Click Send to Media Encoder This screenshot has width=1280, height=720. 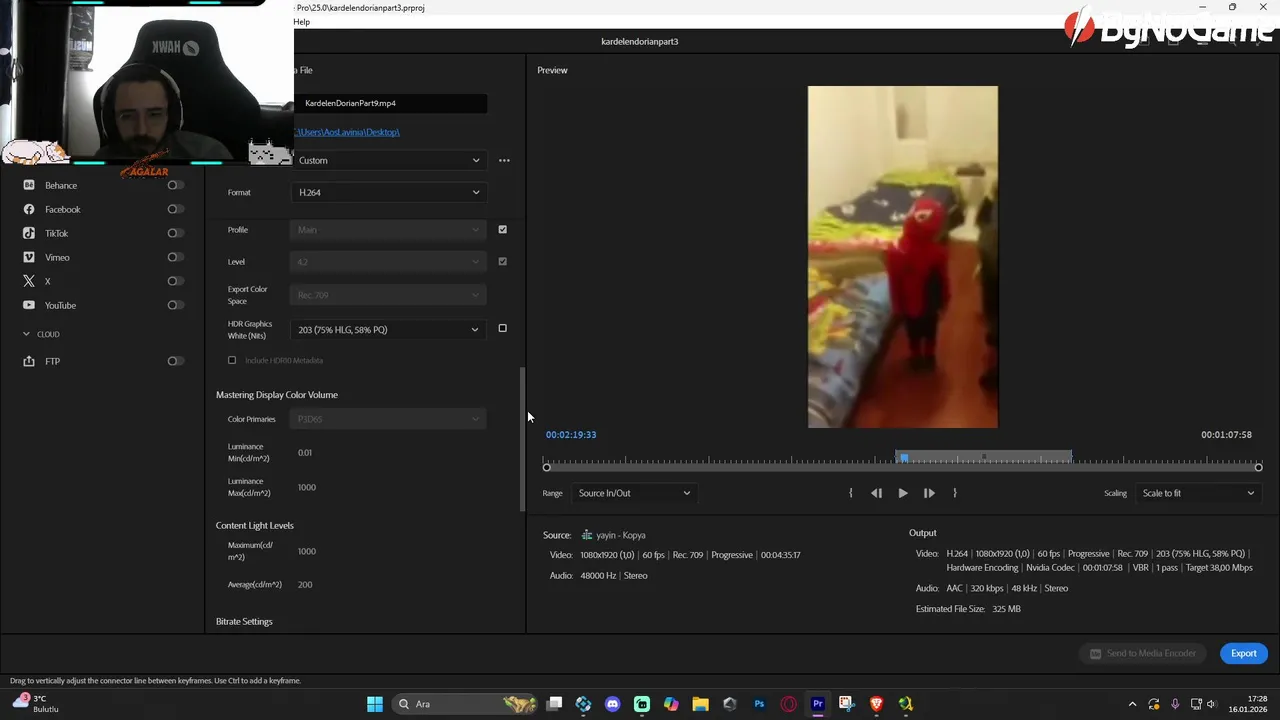click(x=1143, y=653)
